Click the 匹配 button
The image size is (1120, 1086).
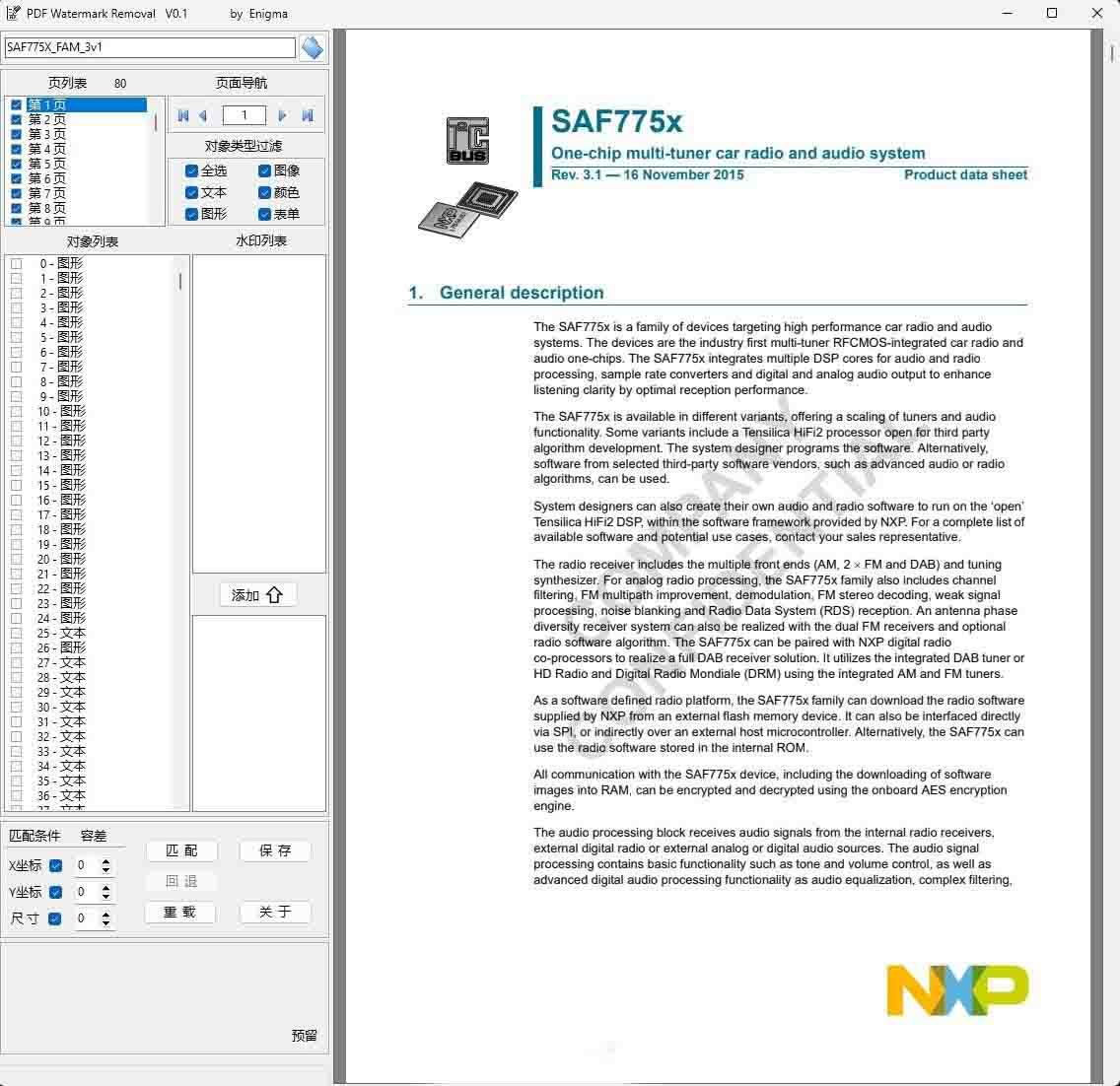coord(181,850)
